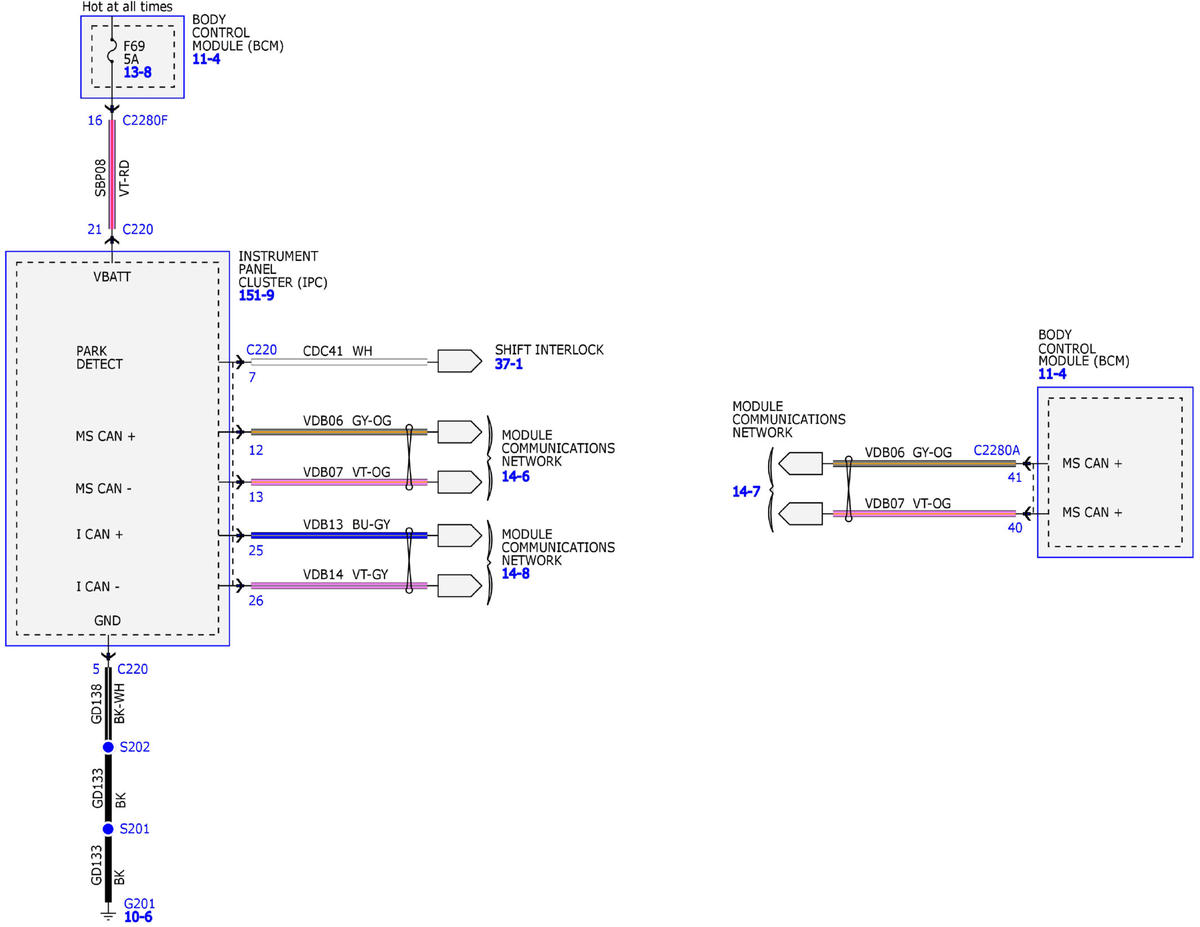Click the BK-WH wire color label
1200x927 pixels.
tap(120, 704)
